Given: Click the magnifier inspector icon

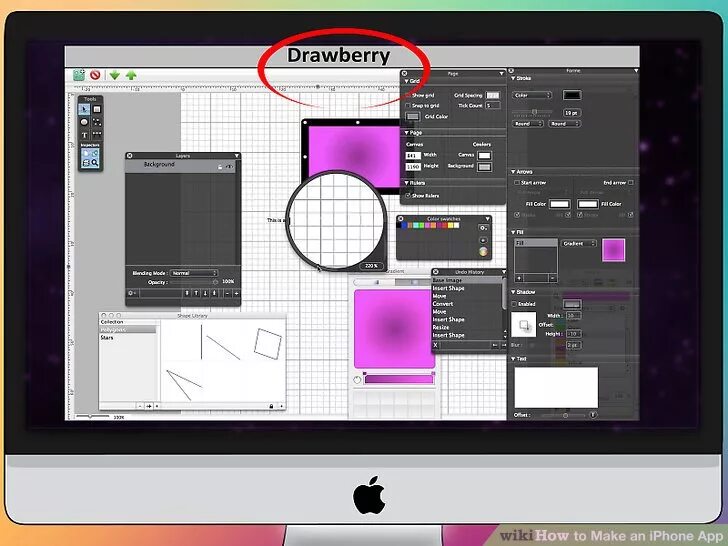Looking at the screenshot, I should pos(95,162).
